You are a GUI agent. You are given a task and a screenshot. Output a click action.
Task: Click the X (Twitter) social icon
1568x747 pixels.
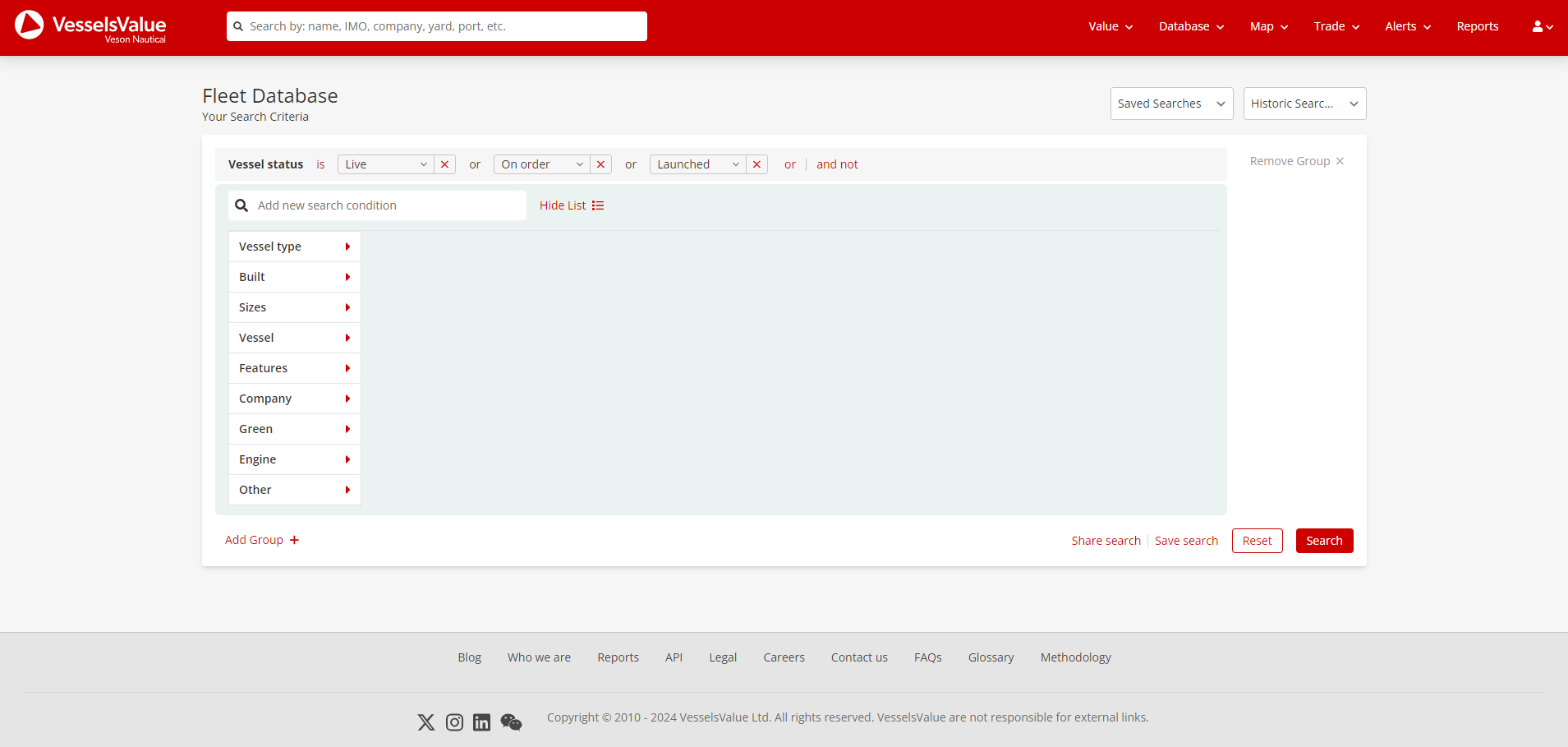425,722
